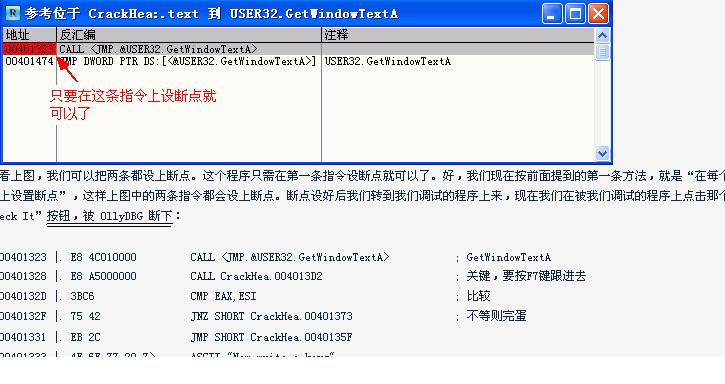725x384 pixels.
Task: Click the CALL CrackHea.004013D2 instruction
Action: pyautogui.click(x=257, y=276)
